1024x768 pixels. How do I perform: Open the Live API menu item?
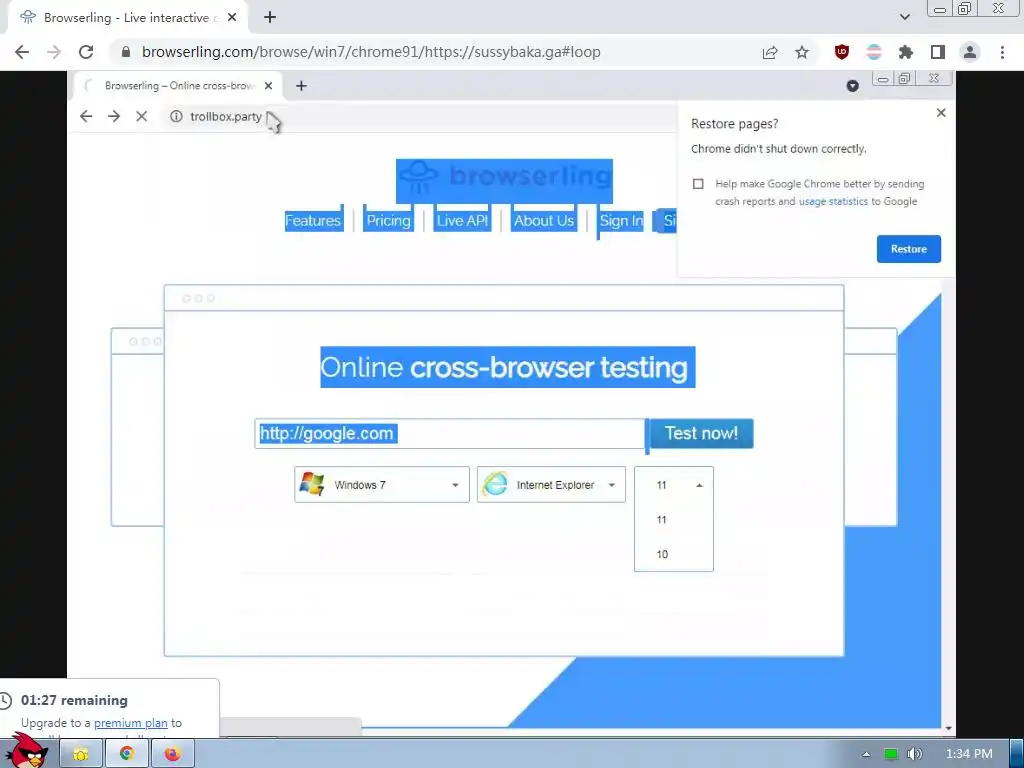pos(462,221)
